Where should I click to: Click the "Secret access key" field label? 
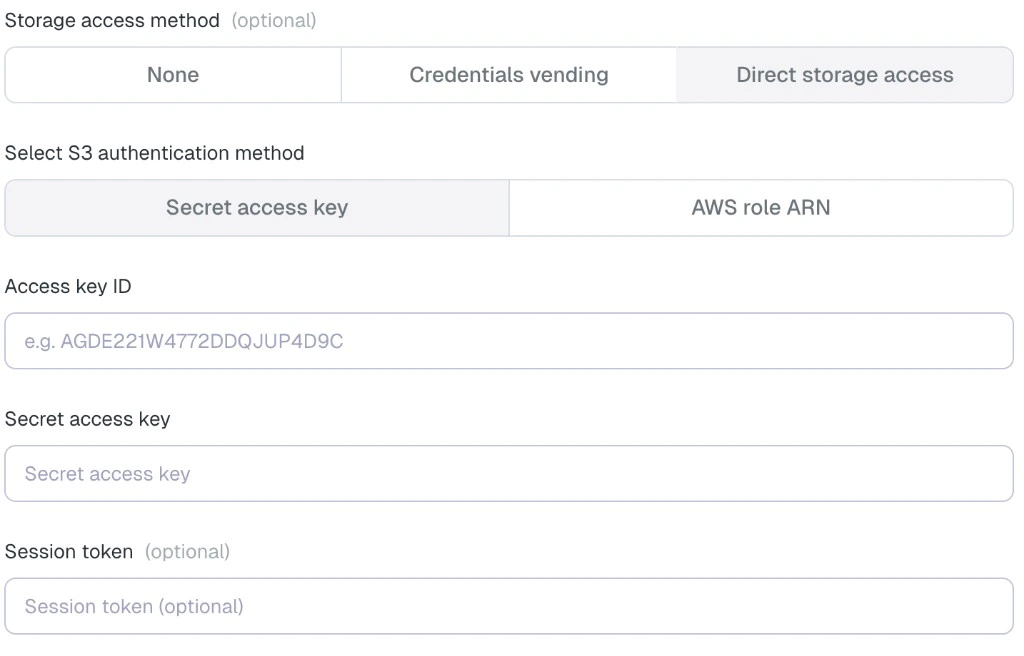(87, 419)
